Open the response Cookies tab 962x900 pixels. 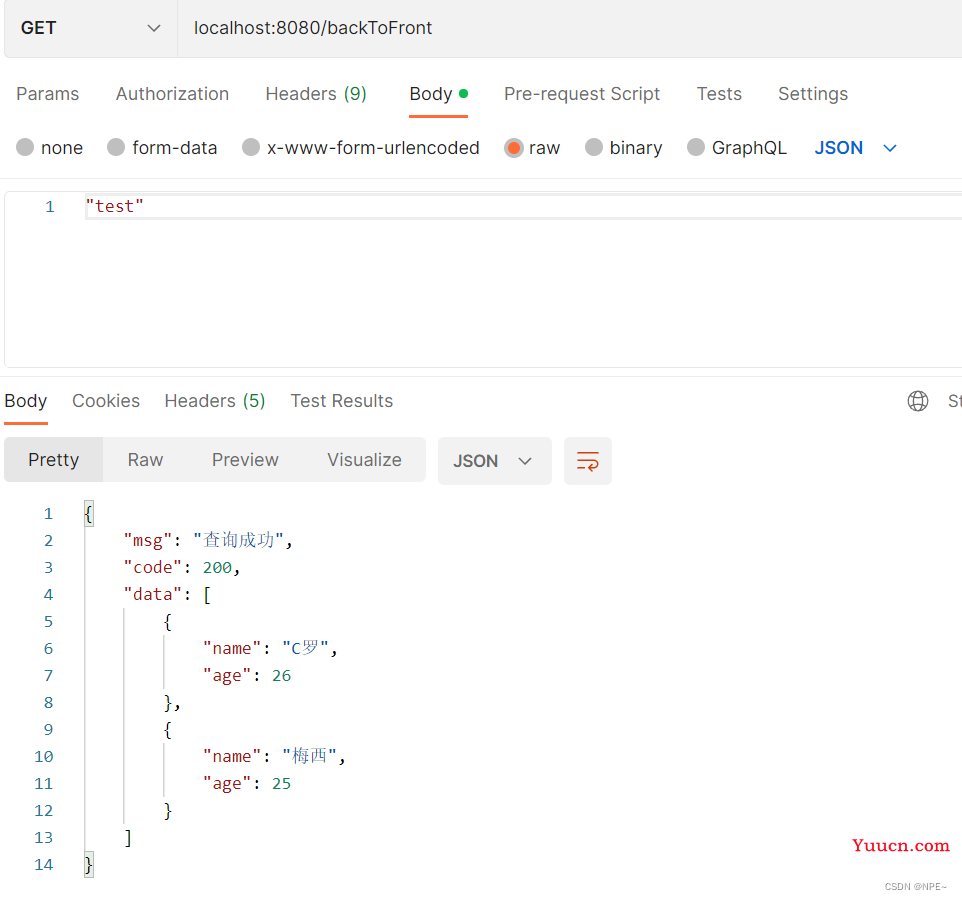click(106, 401)
